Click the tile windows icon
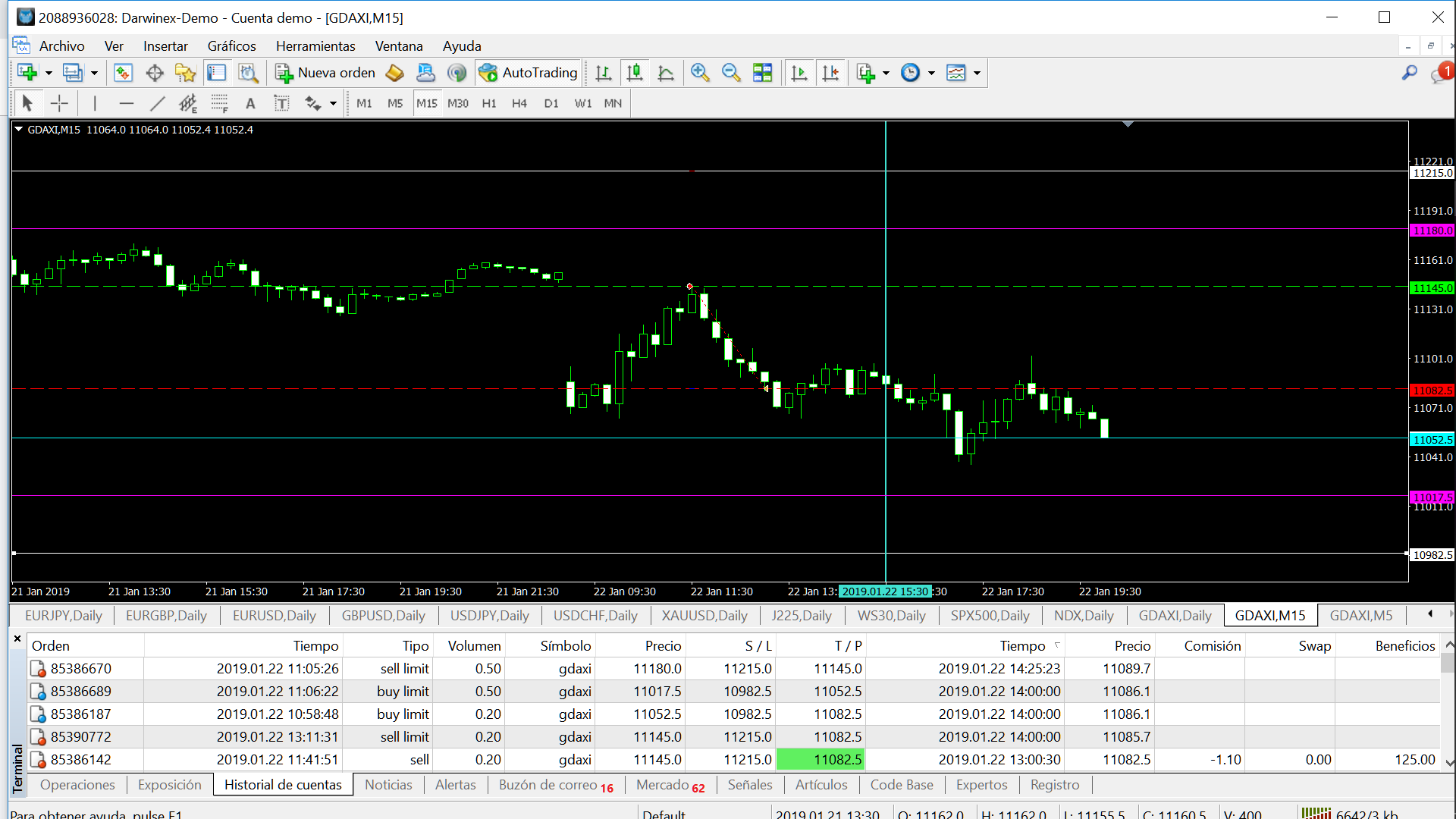This screenshot has height=819, width=1456. point(762,73)
